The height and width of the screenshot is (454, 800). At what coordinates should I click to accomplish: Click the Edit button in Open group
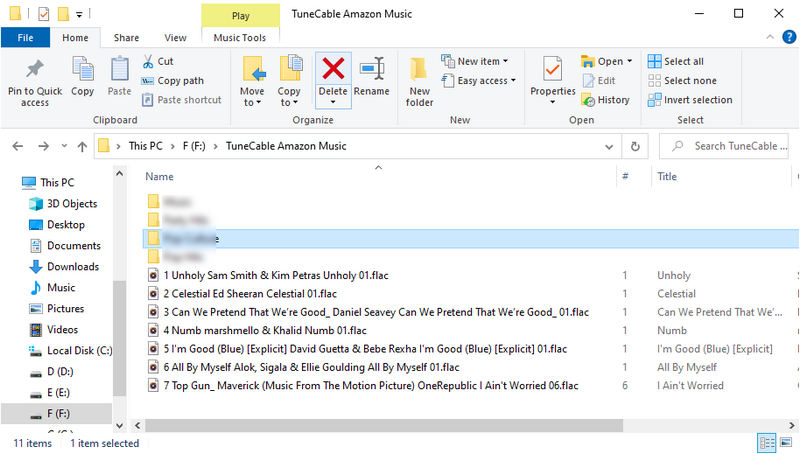pyautogui.click(x=599, y=81)
